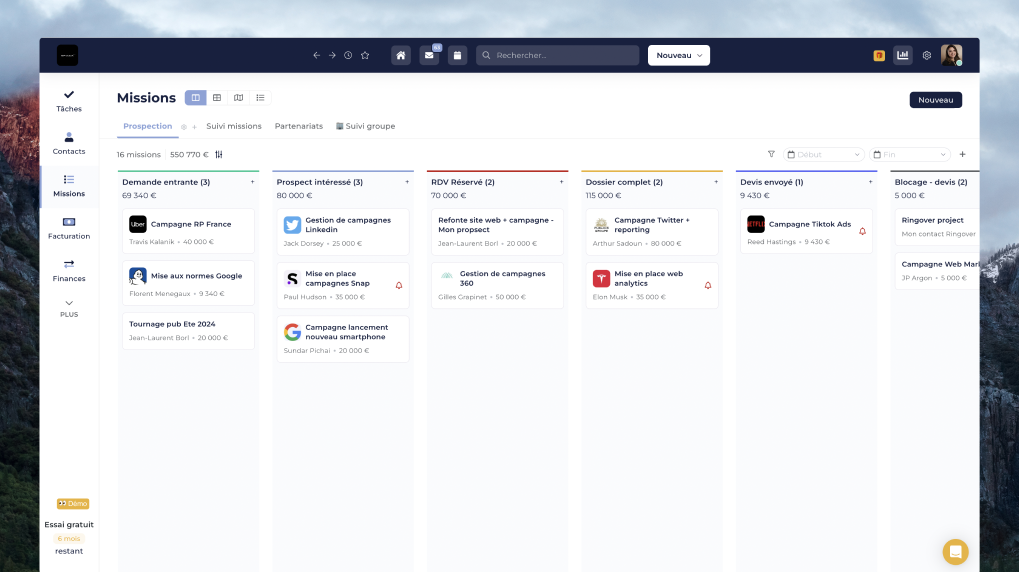Open Campagne lancement nouveau smartphone card
Viewport: 1019px width, 573px height.
[343, 339]
